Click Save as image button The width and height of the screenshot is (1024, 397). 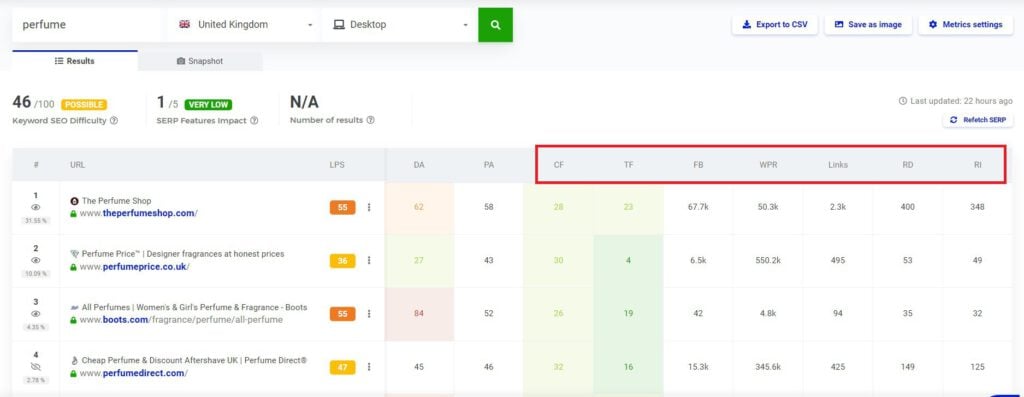(x=868, y=25)
